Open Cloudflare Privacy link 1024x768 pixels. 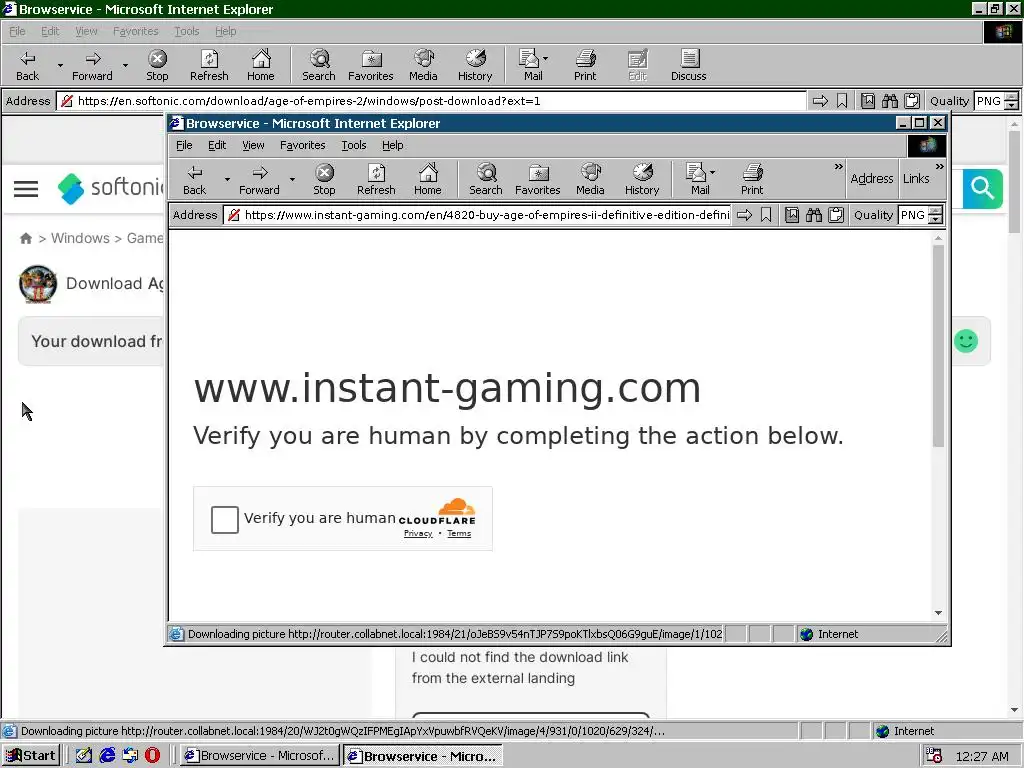(x=418, y=534)
